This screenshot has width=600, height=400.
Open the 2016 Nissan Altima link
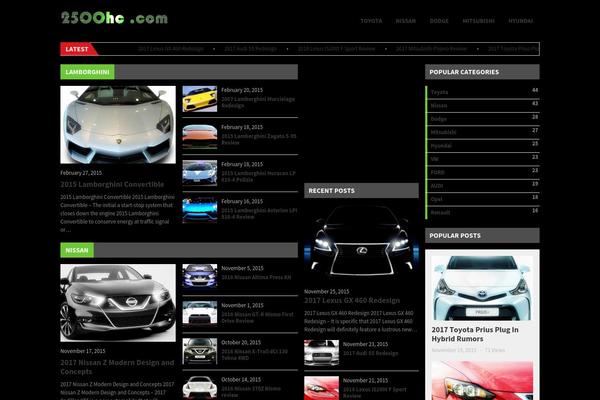click(256, 277)
